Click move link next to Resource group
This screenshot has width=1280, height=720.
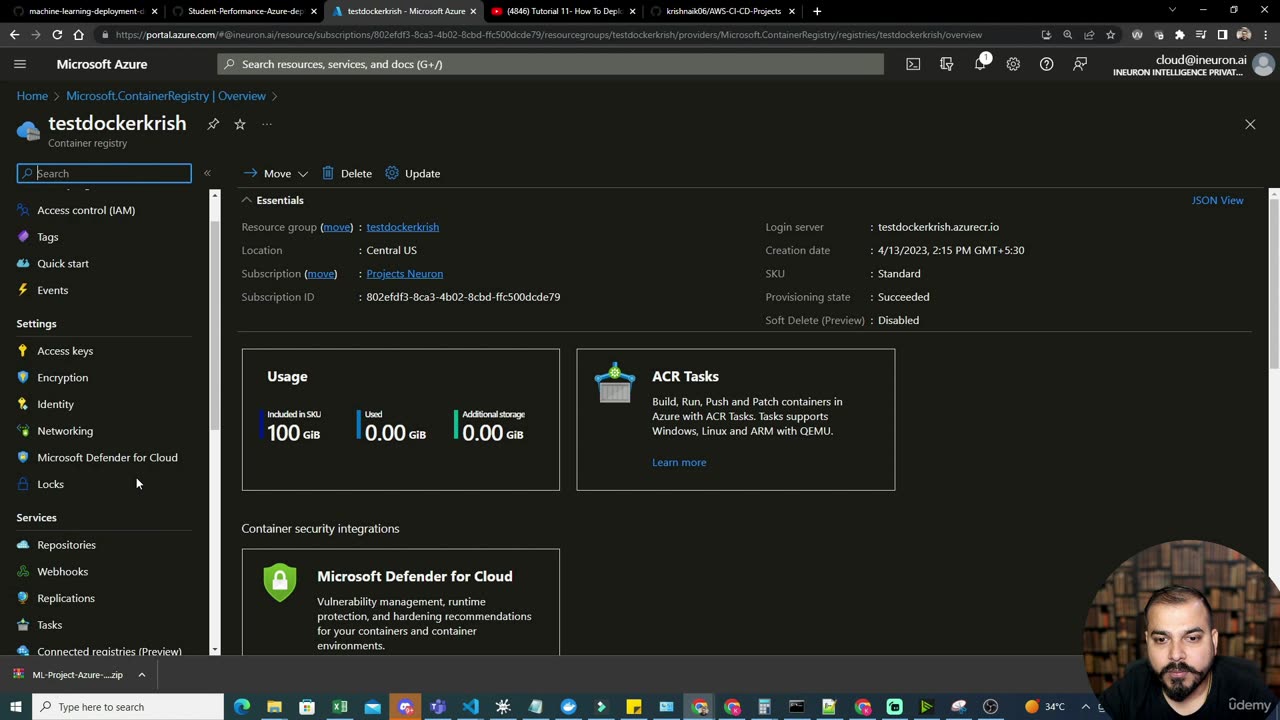coord(337,227)
